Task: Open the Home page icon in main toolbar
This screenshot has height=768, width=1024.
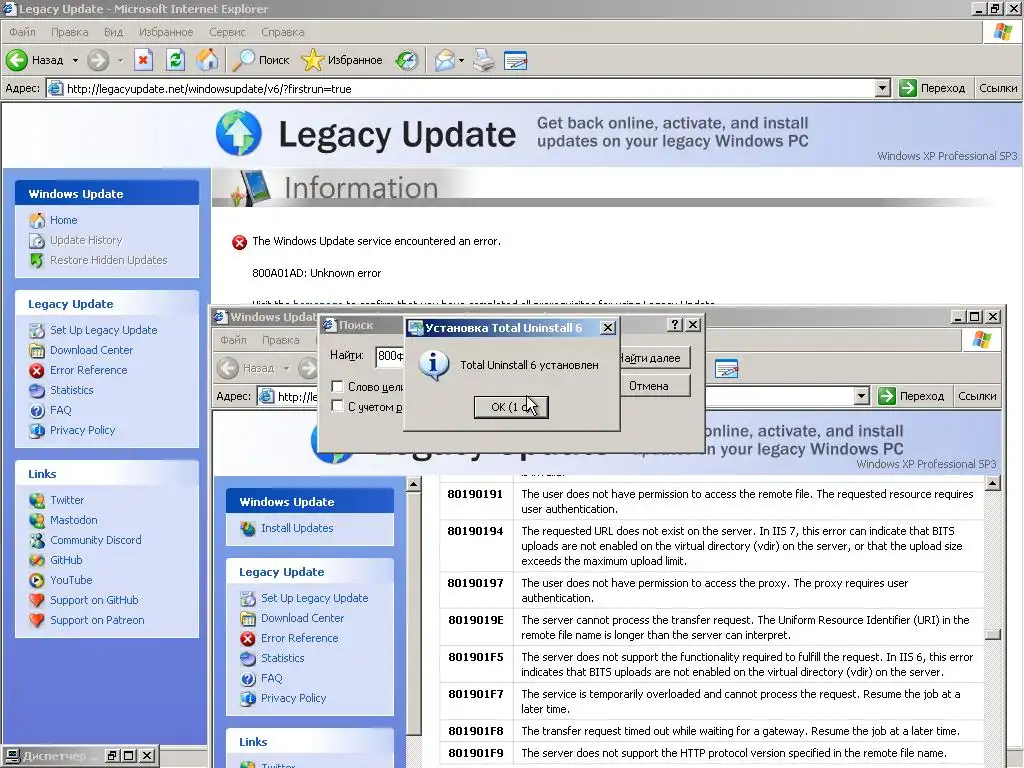Action: (x=207, y=60)
